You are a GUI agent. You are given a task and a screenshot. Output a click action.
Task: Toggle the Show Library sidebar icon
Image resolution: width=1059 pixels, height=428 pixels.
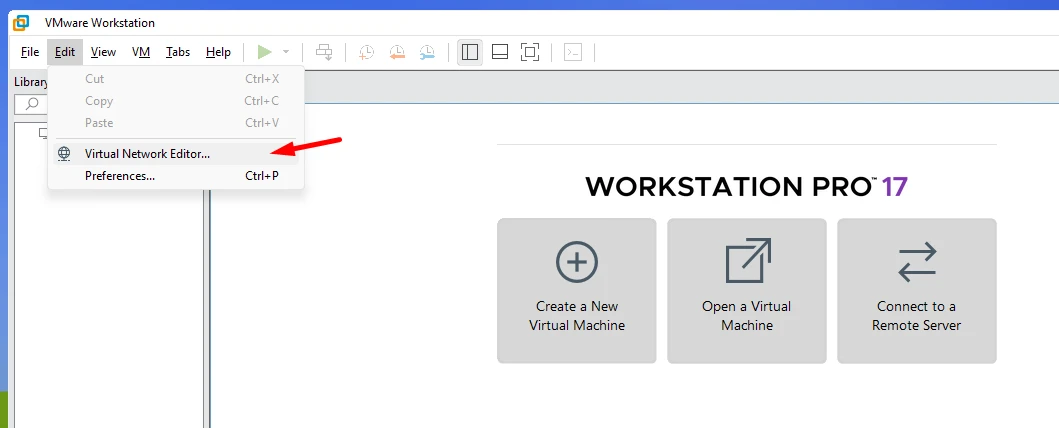[470, 52]
